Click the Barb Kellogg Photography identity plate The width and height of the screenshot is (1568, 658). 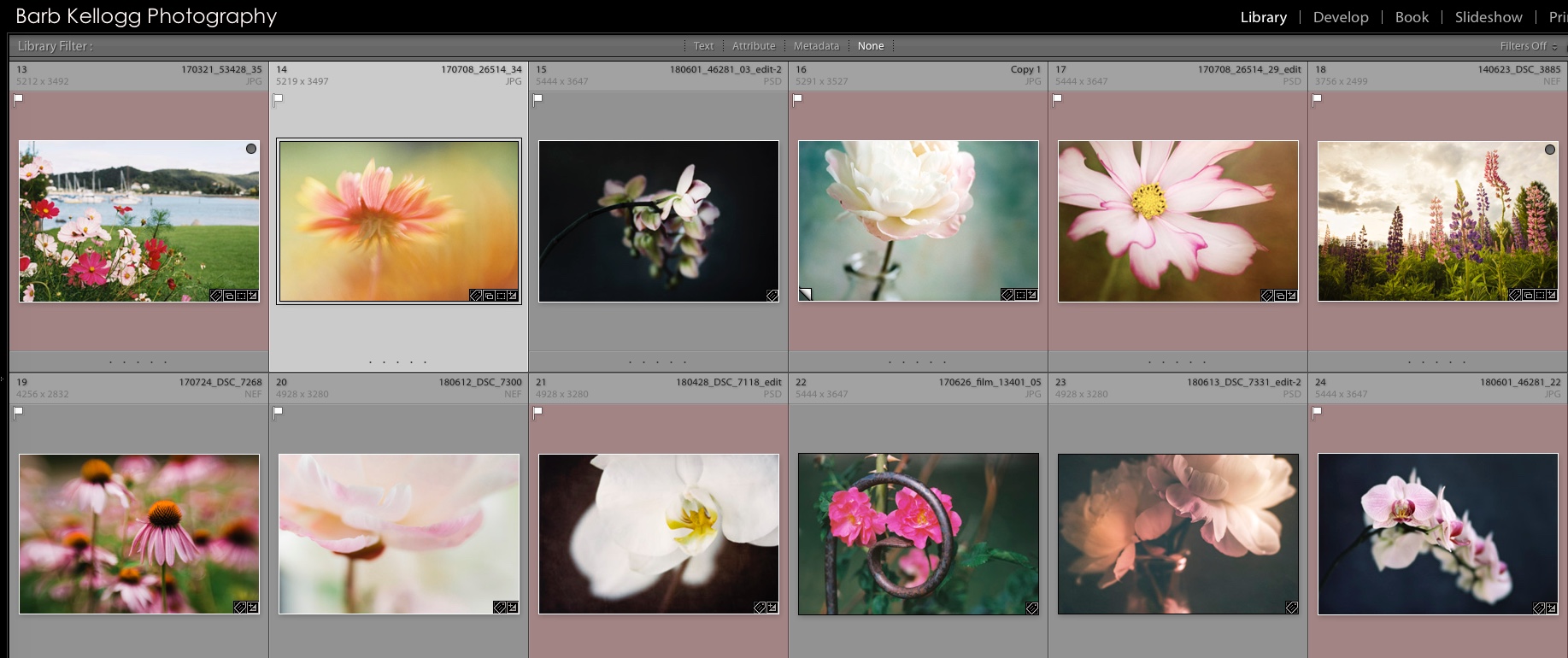(146, 16)
